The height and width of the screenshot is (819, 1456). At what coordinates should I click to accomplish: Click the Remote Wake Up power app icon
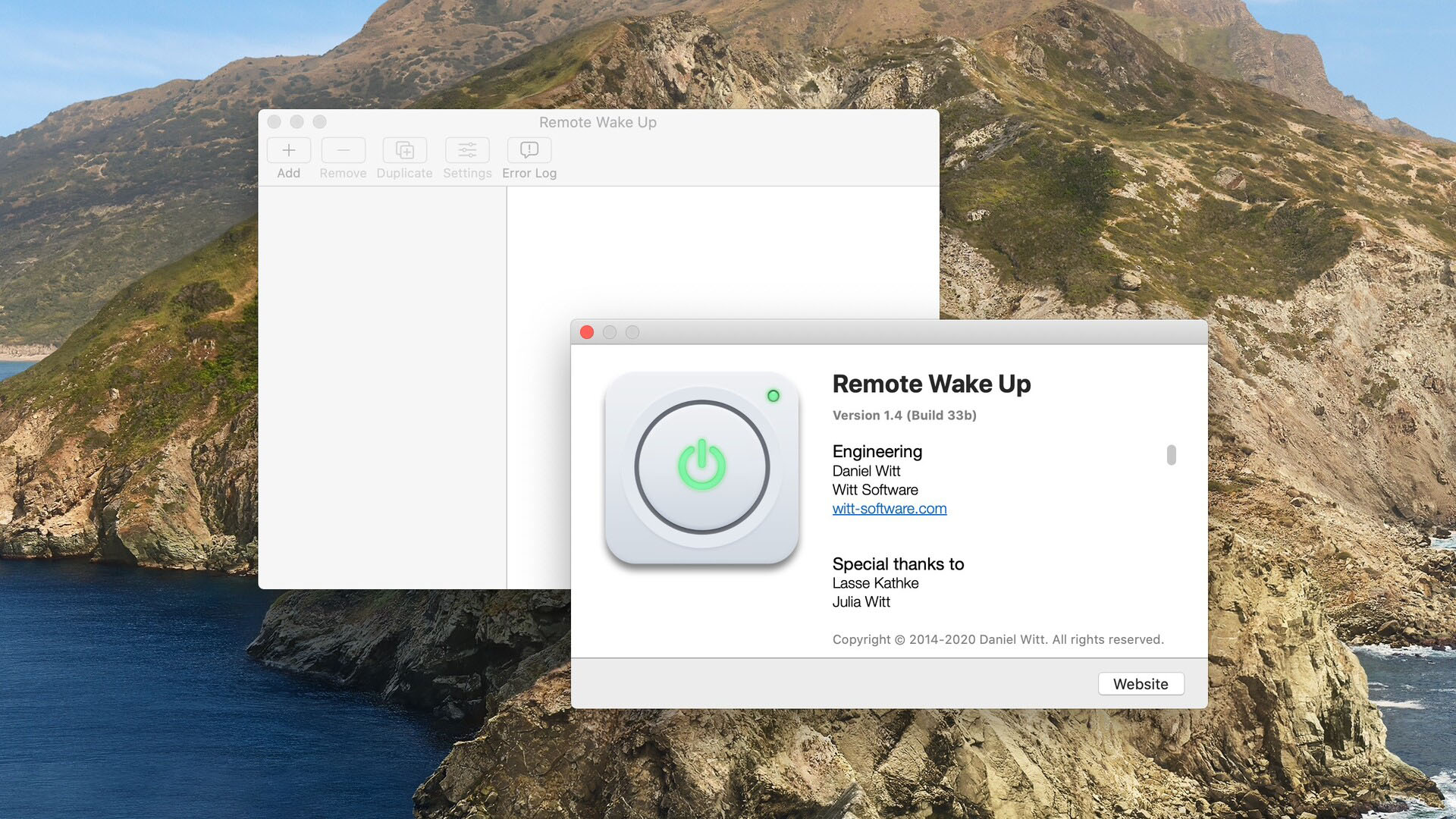click(702, 468)
